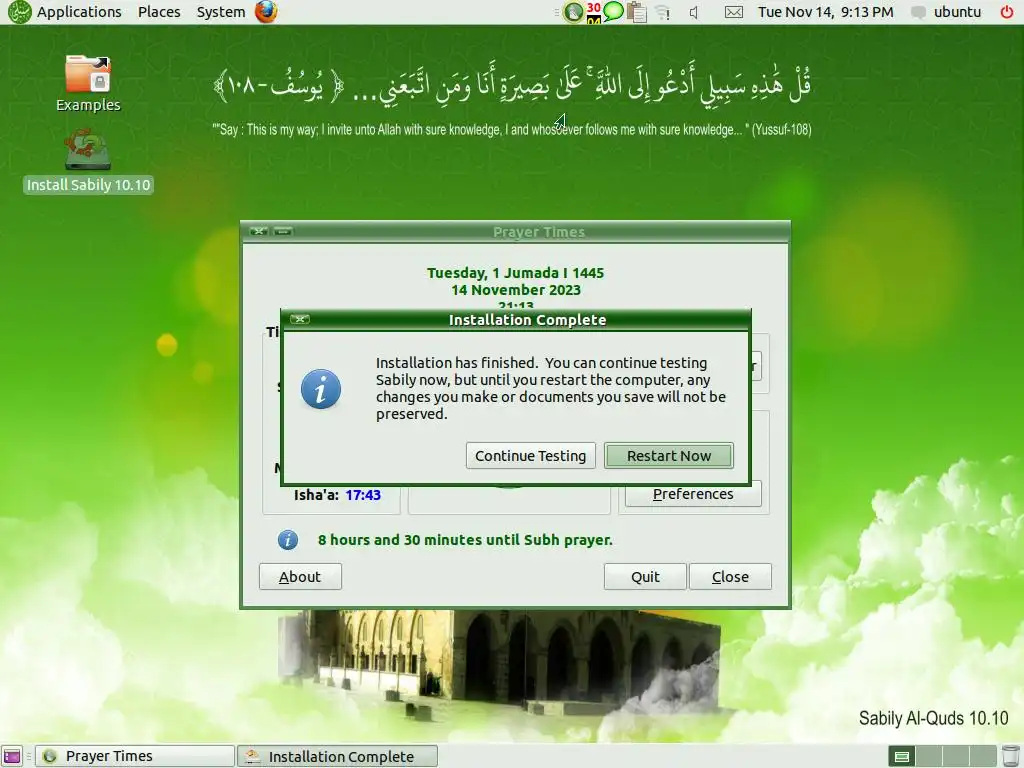
Task: Open the Sabily logo Applications icon
Action: tap(18, 12)
